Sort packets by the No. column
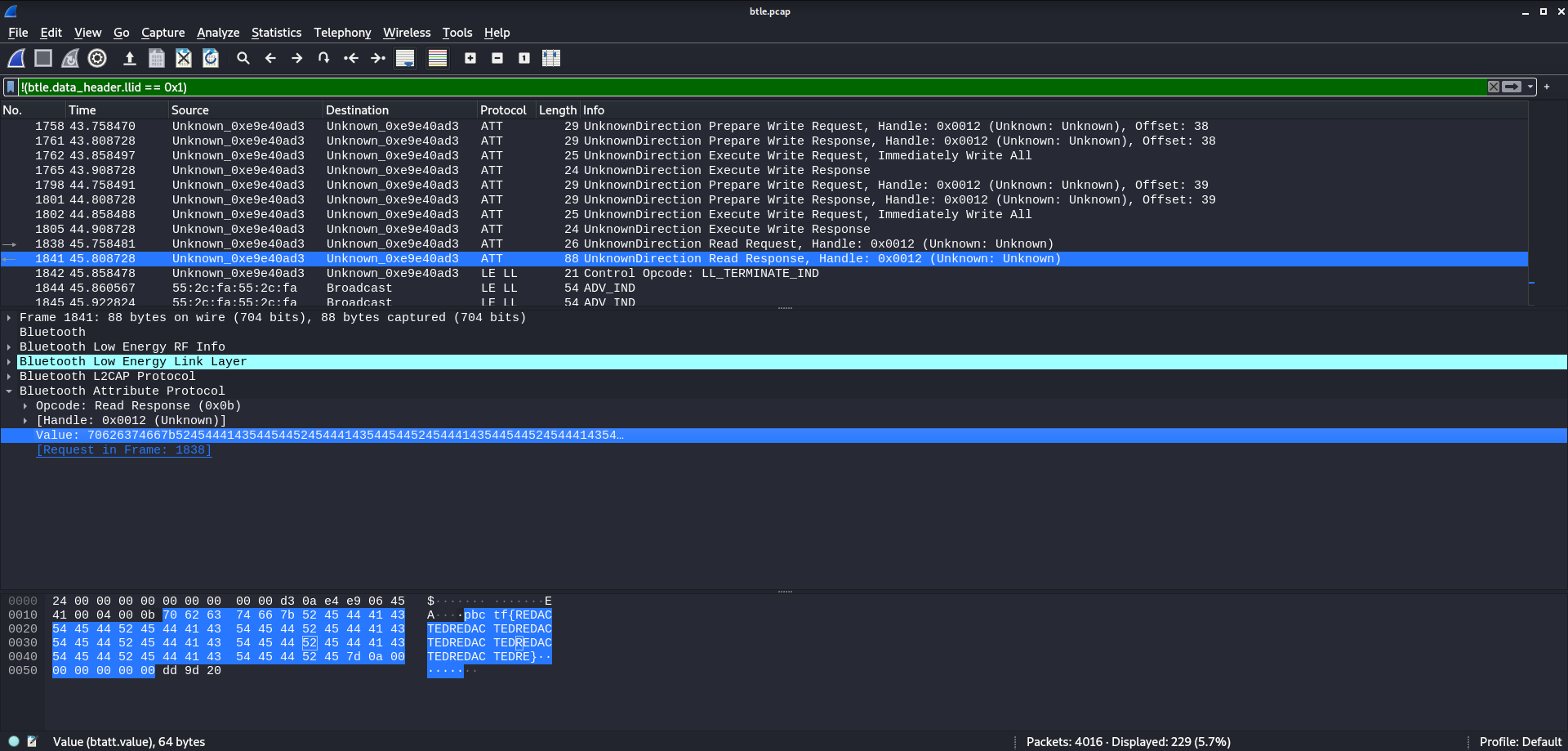The image size is (1568, 751). coord(33,110)
